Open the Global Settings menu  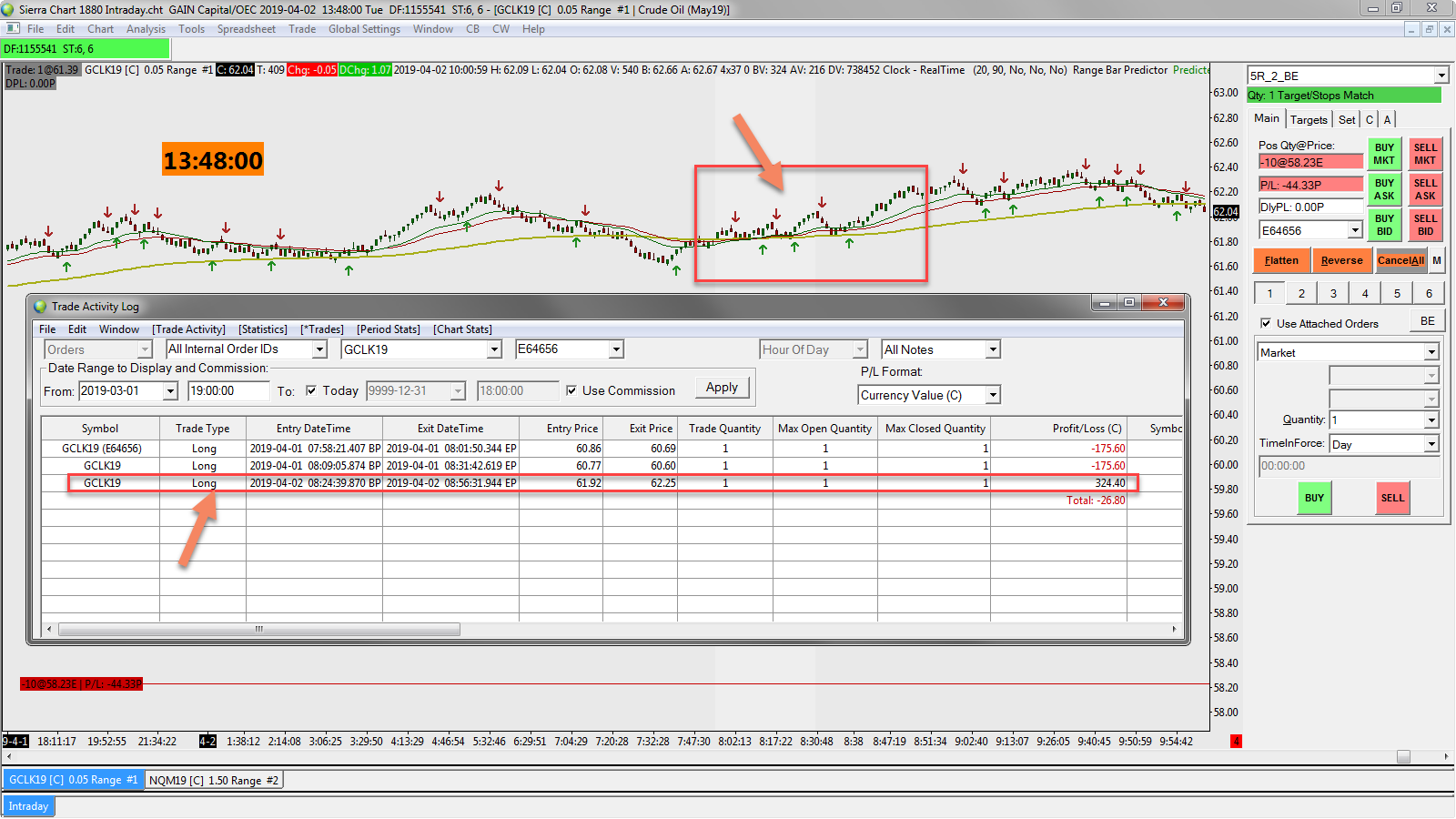[364, 29]
